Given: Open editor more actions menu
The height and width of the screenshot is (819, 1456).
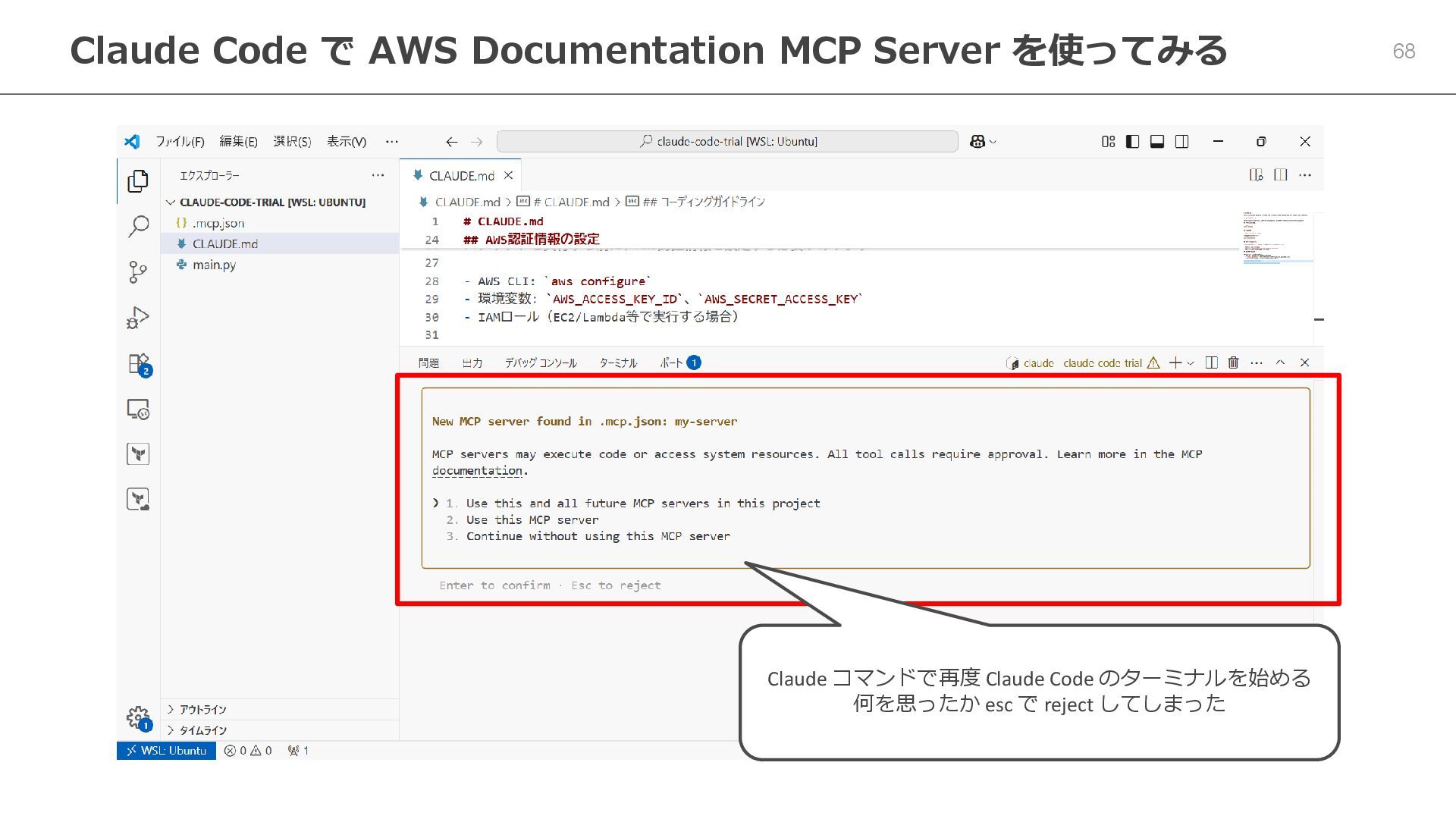Looking at the screenshot, I should click(1305, 175).
